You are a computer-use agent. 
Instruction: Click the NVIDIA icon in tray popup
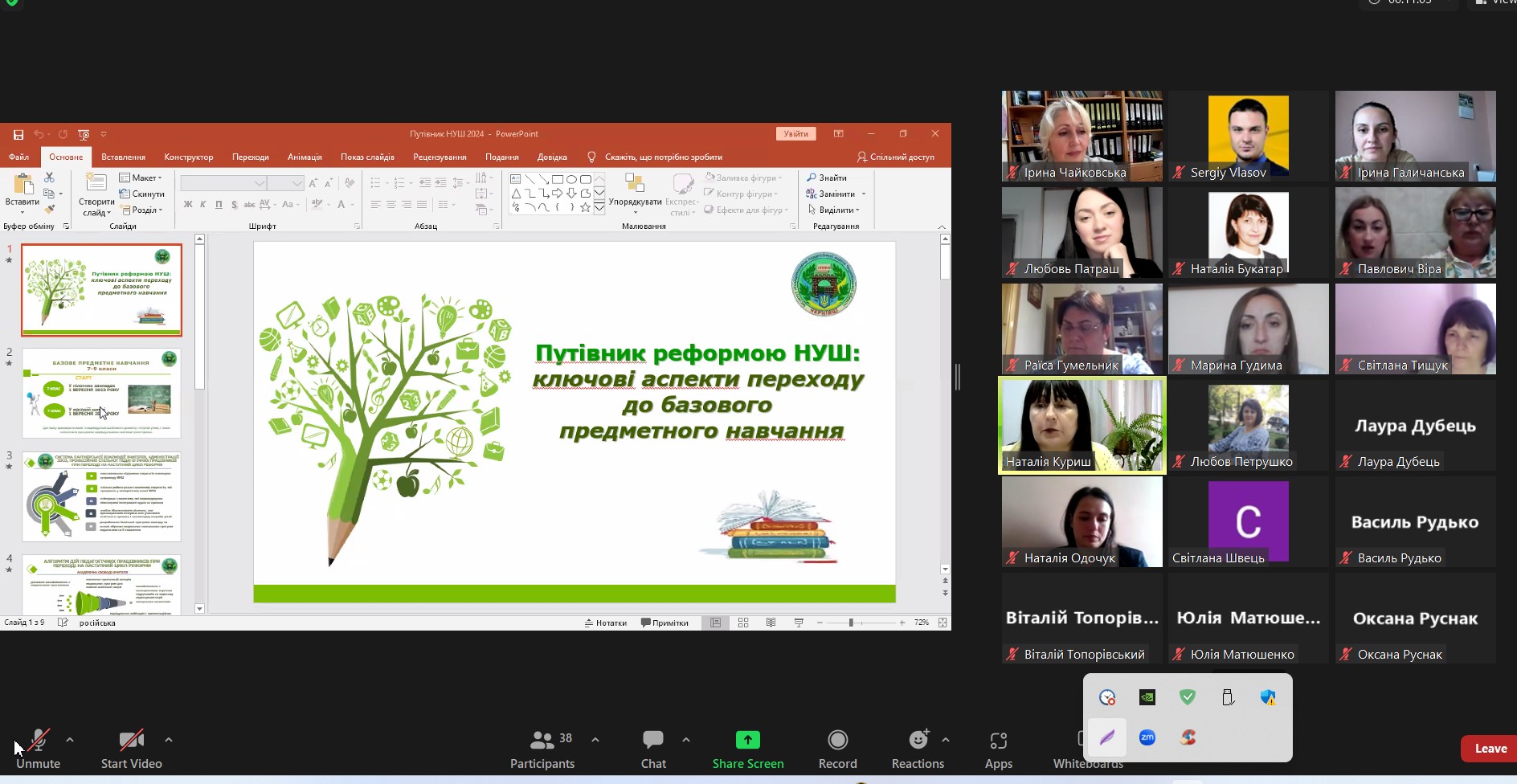(x=1147, y=697)
